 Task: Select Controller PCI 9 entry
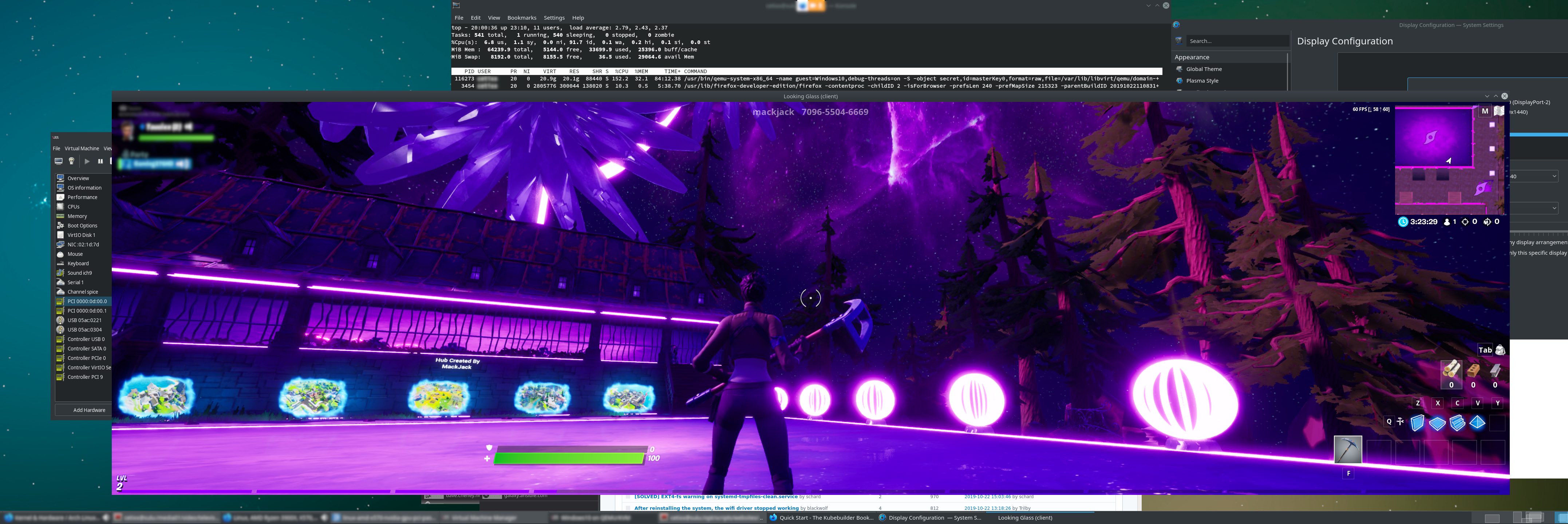(83, 377)
